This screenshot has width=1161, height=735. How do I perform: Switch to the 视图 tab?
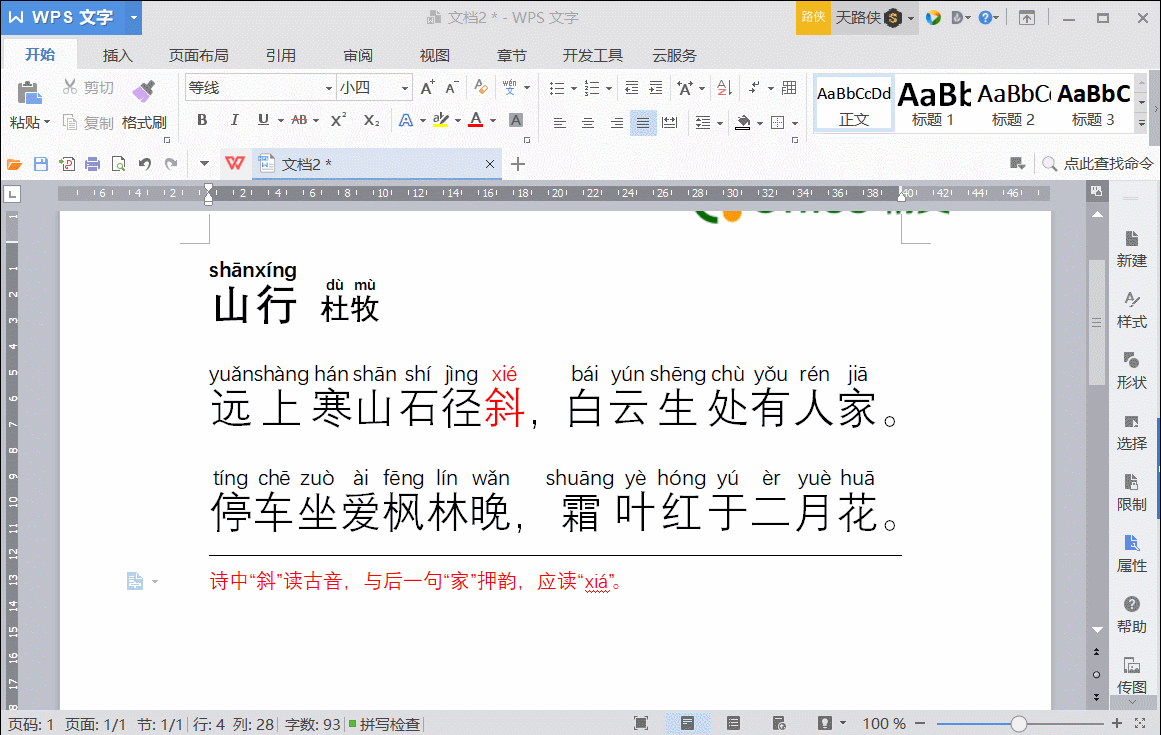pos(435,56)
